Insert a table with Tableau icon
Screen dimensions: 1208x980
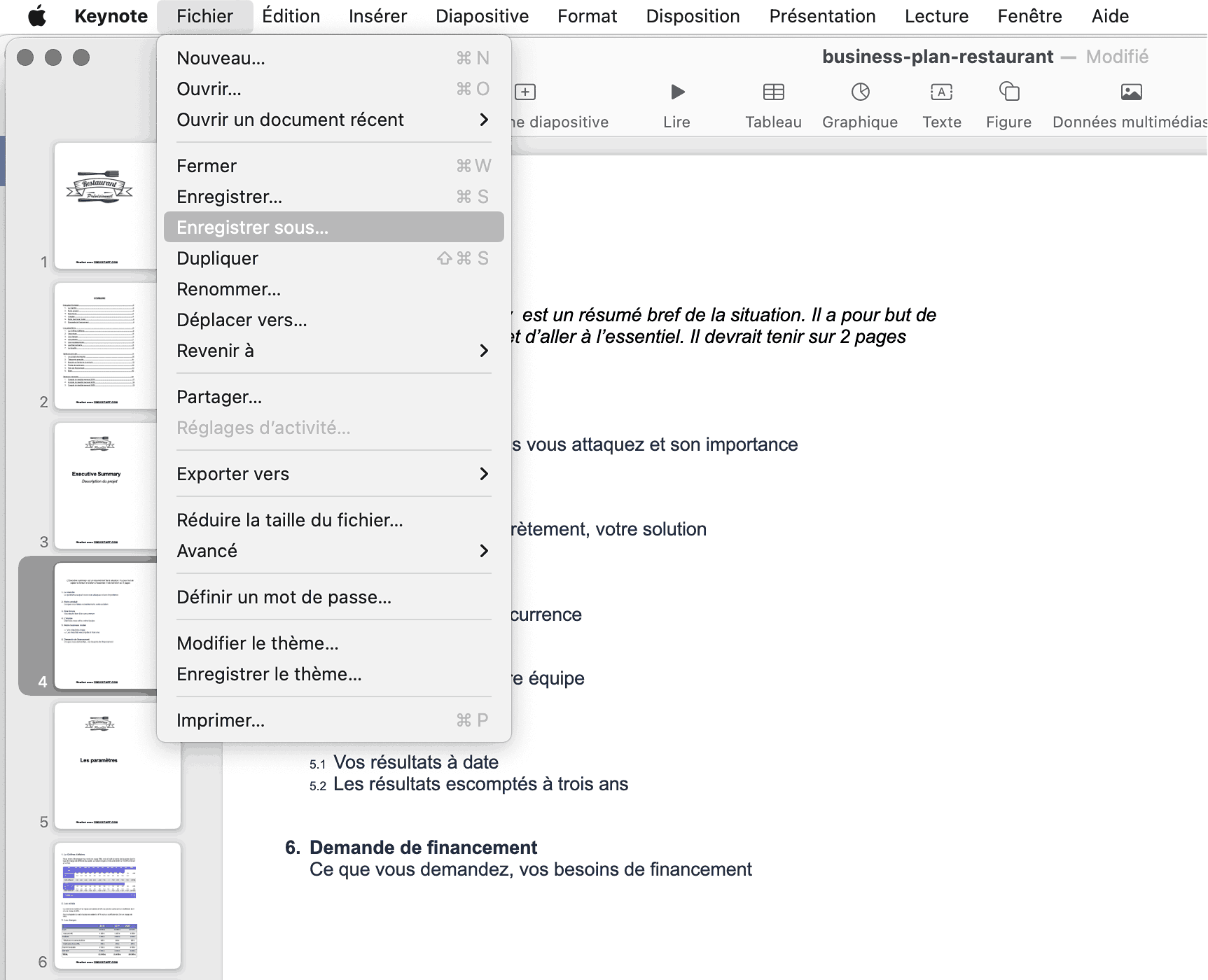pyautogui.click(x=773, y=92)
